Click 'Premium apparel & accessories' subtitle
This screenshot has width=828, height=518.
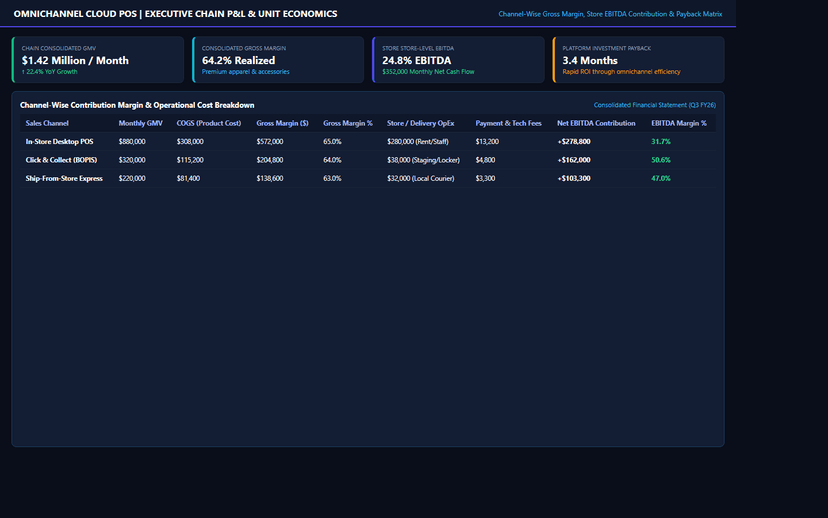tap(246, 72)
